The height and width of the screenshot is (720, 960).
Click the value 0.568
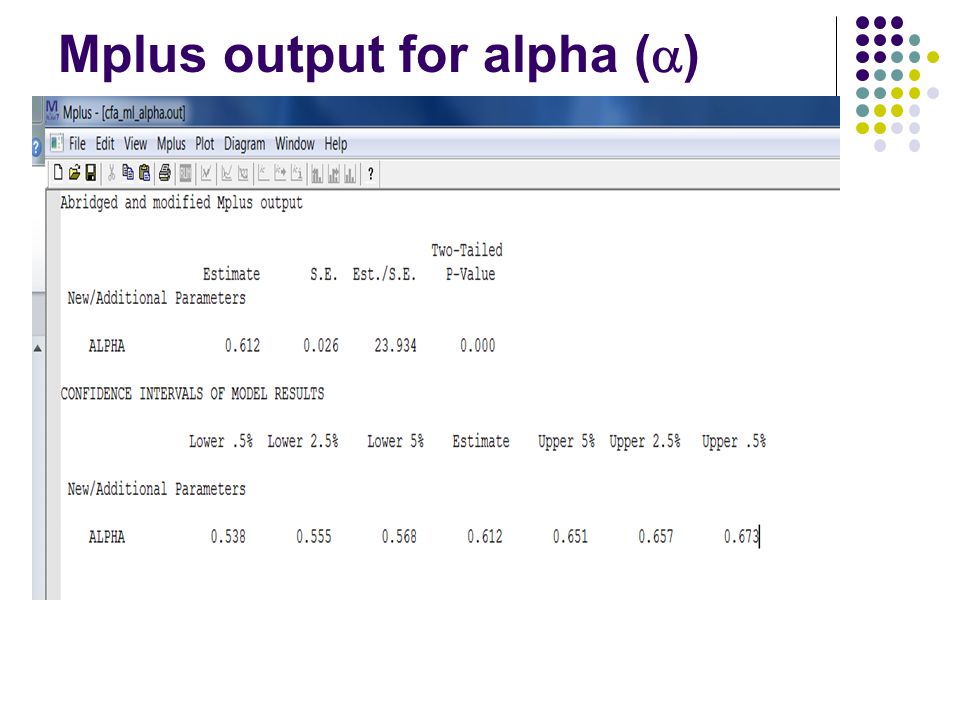click(x=399, y=537)
